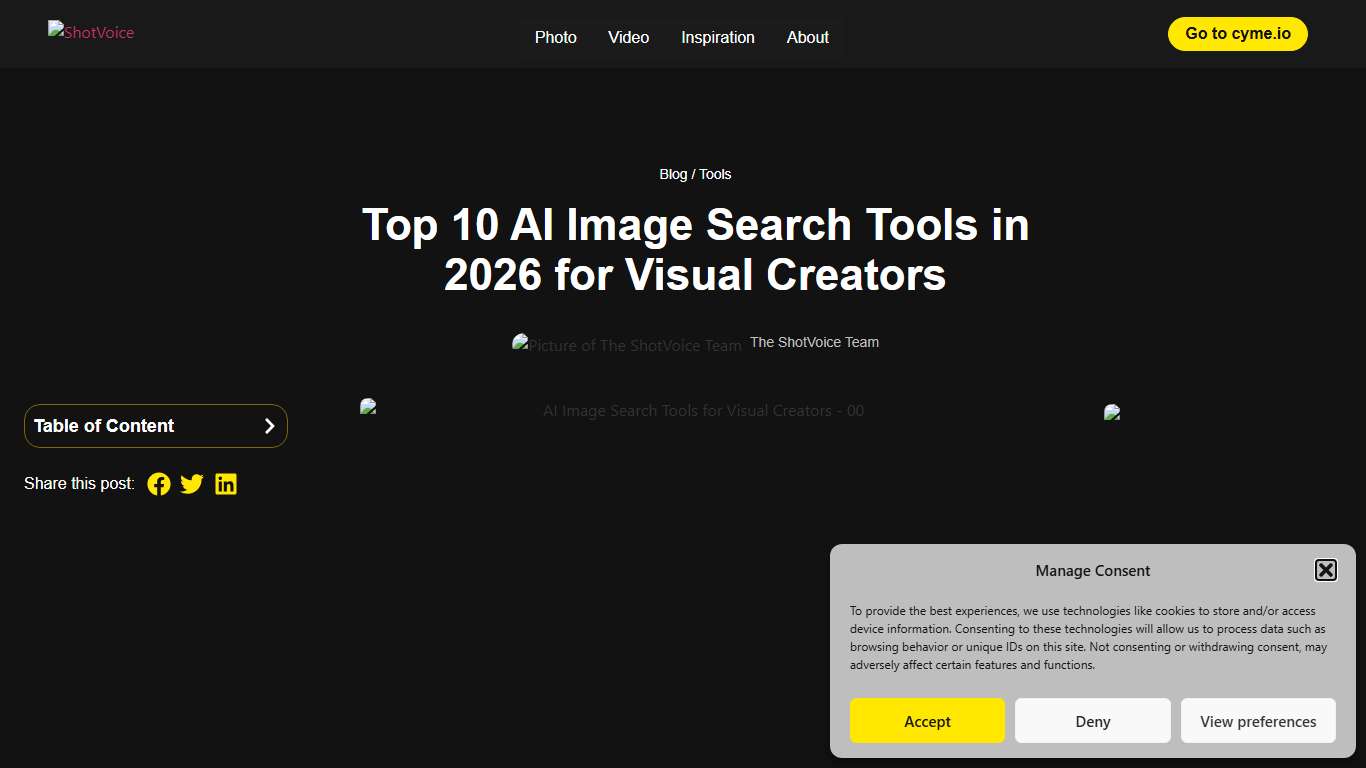
Task: Share the post via the Facebook icon
Action: click(159, 484)
